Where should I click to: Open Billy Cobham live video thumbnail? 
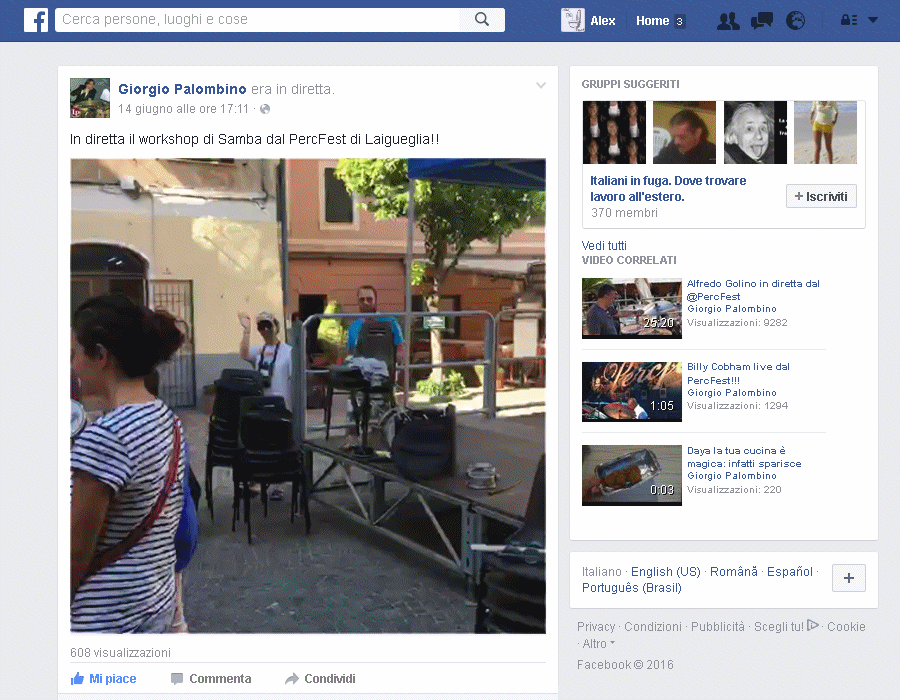click(x=631, y=392)
